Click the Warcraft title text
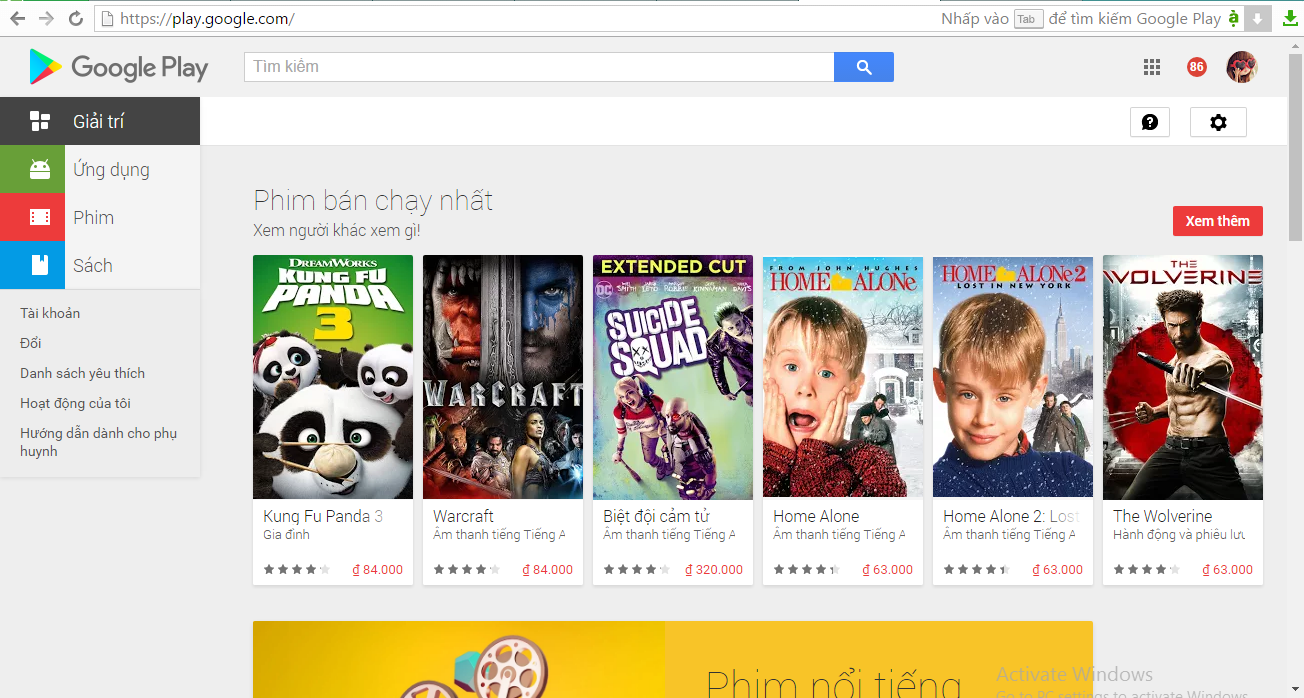Image resolution: width=1304 pixels, height=698 pixels. [x=463, y=516]
